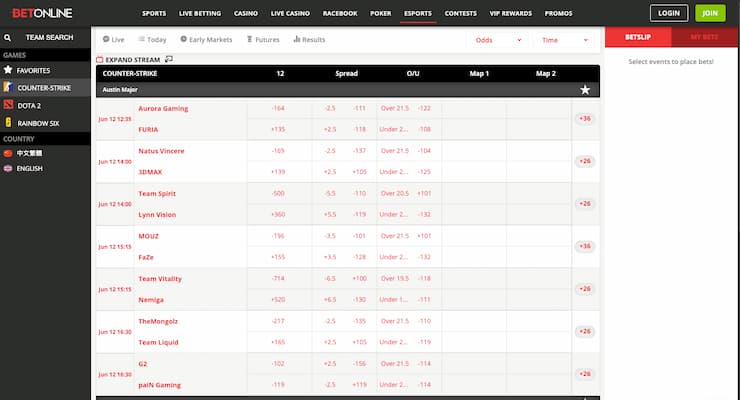Choose the Dota 2 game icon
The width and height of the screenshot is (740, 400).
pos(8,105)
